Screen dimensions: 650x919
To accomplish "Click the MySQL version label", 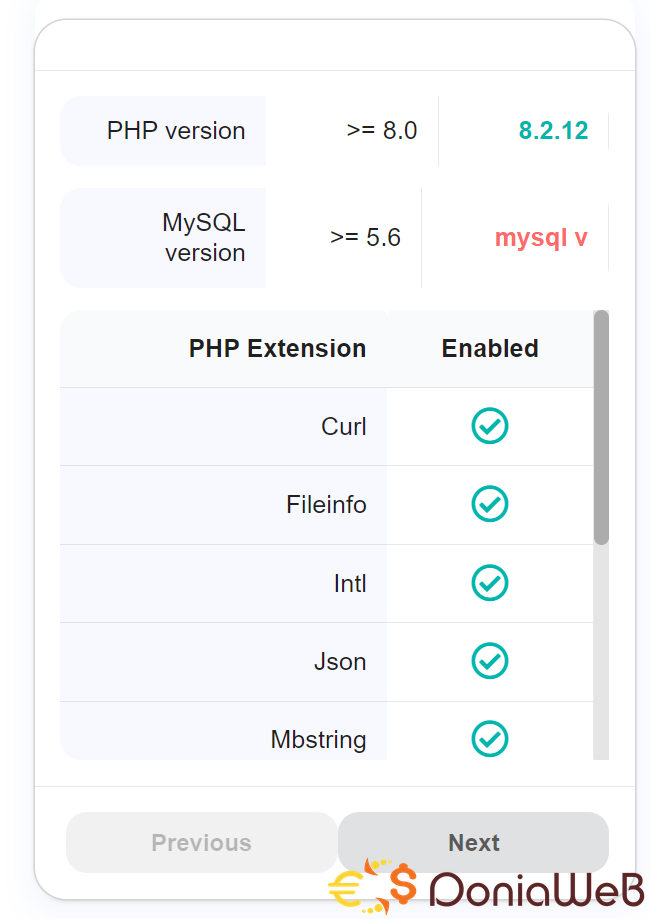I will tap(204, 237).
